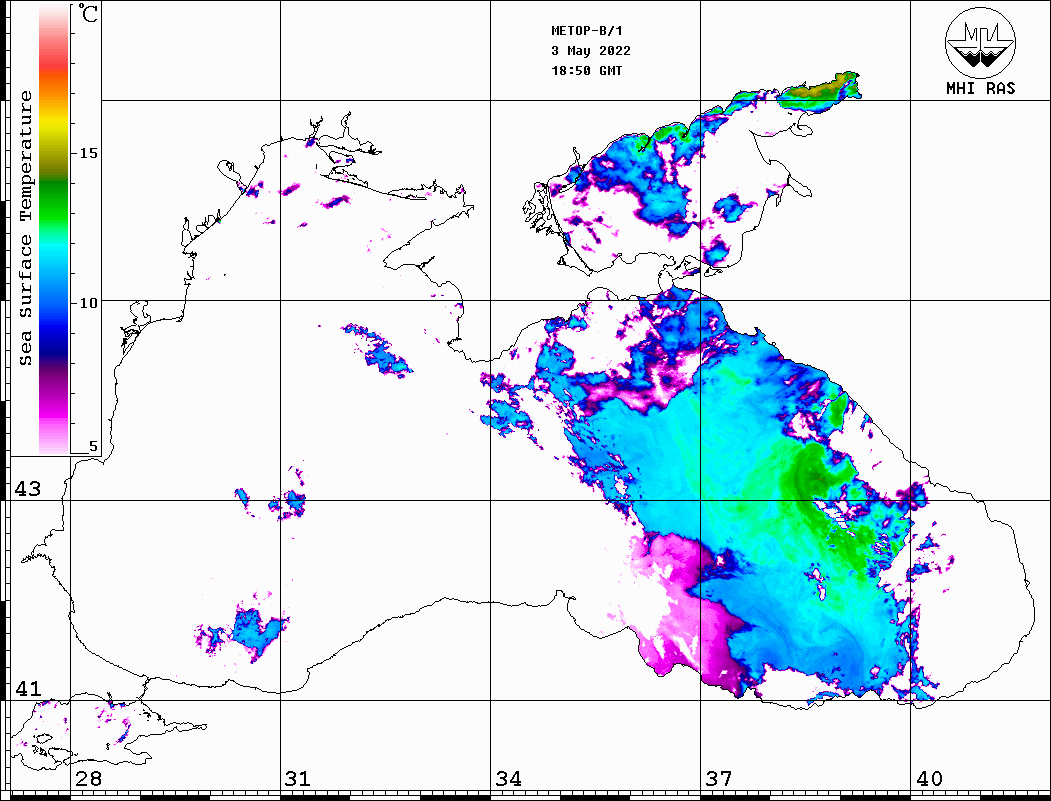
Task: Click the '18:50 GMT' time text
Action: (586, 70)
